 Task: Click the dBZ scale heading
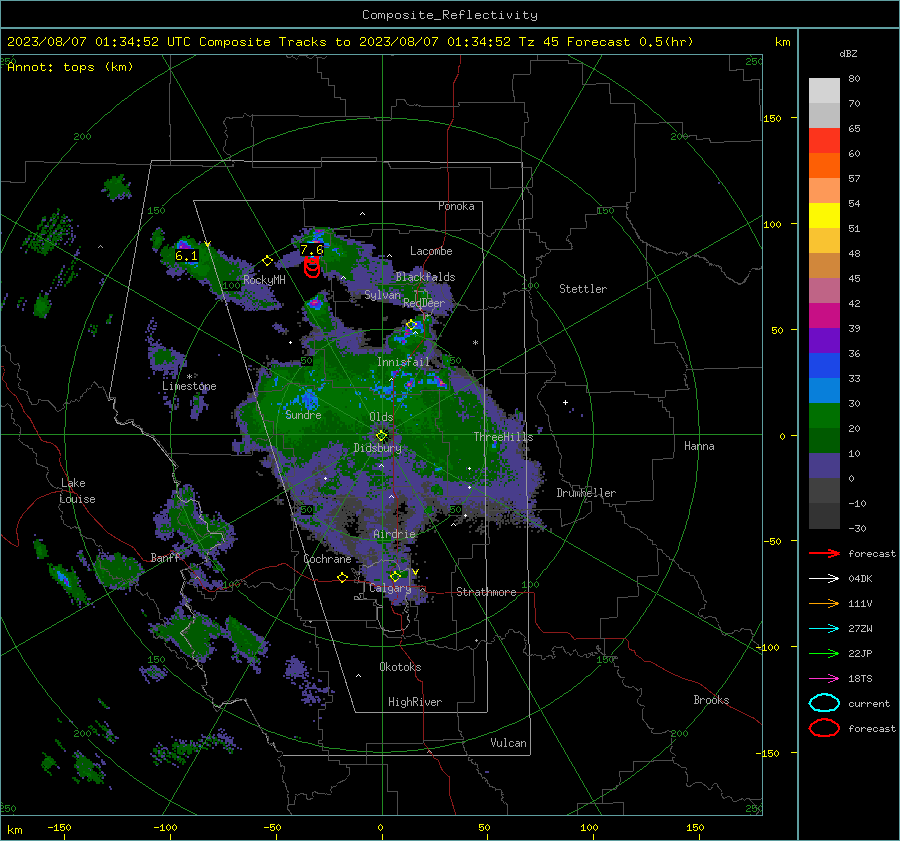(848, 53)
